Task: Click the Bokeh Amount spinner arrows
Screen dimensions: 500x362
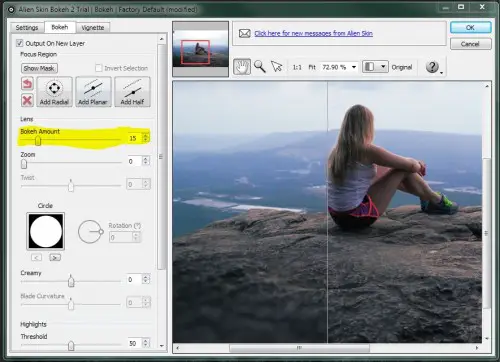Action: (x=146, y=138)
